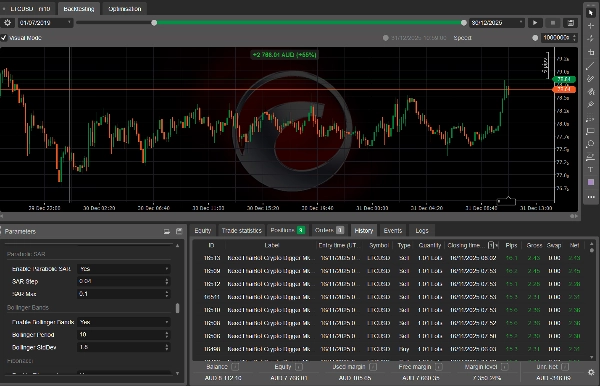This screenshot has width=600, height=386.
Task: Select the History tab
Action: pyautogui.click(x=364, y=230)
